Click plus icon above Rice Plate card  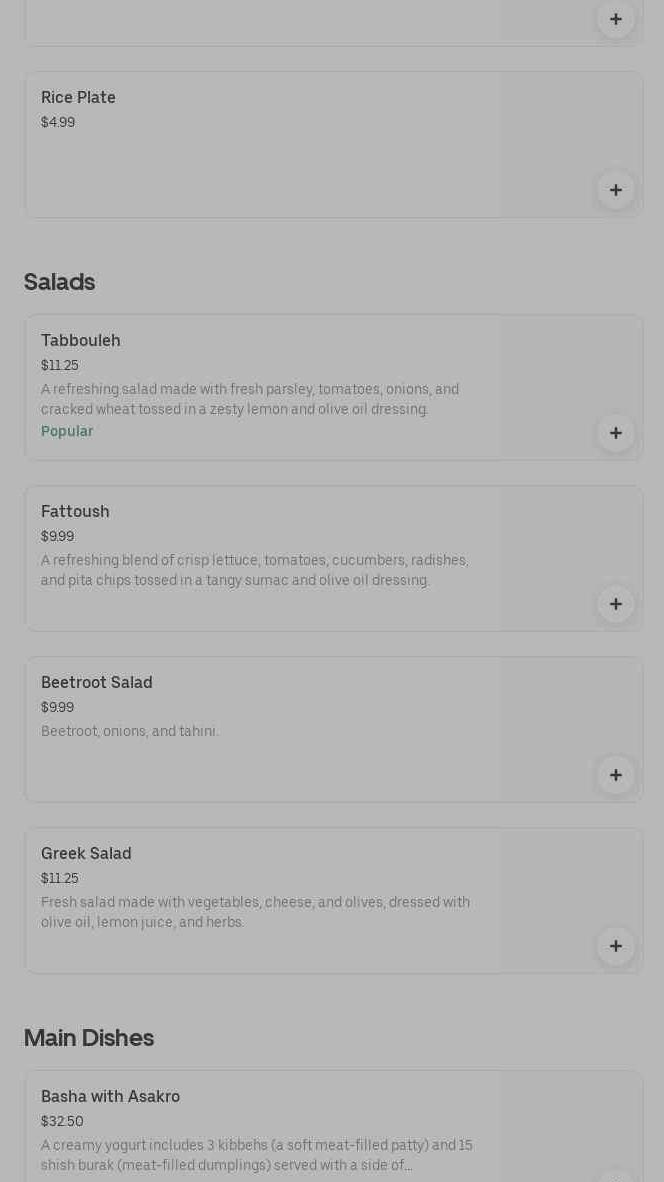coord(615,19)
